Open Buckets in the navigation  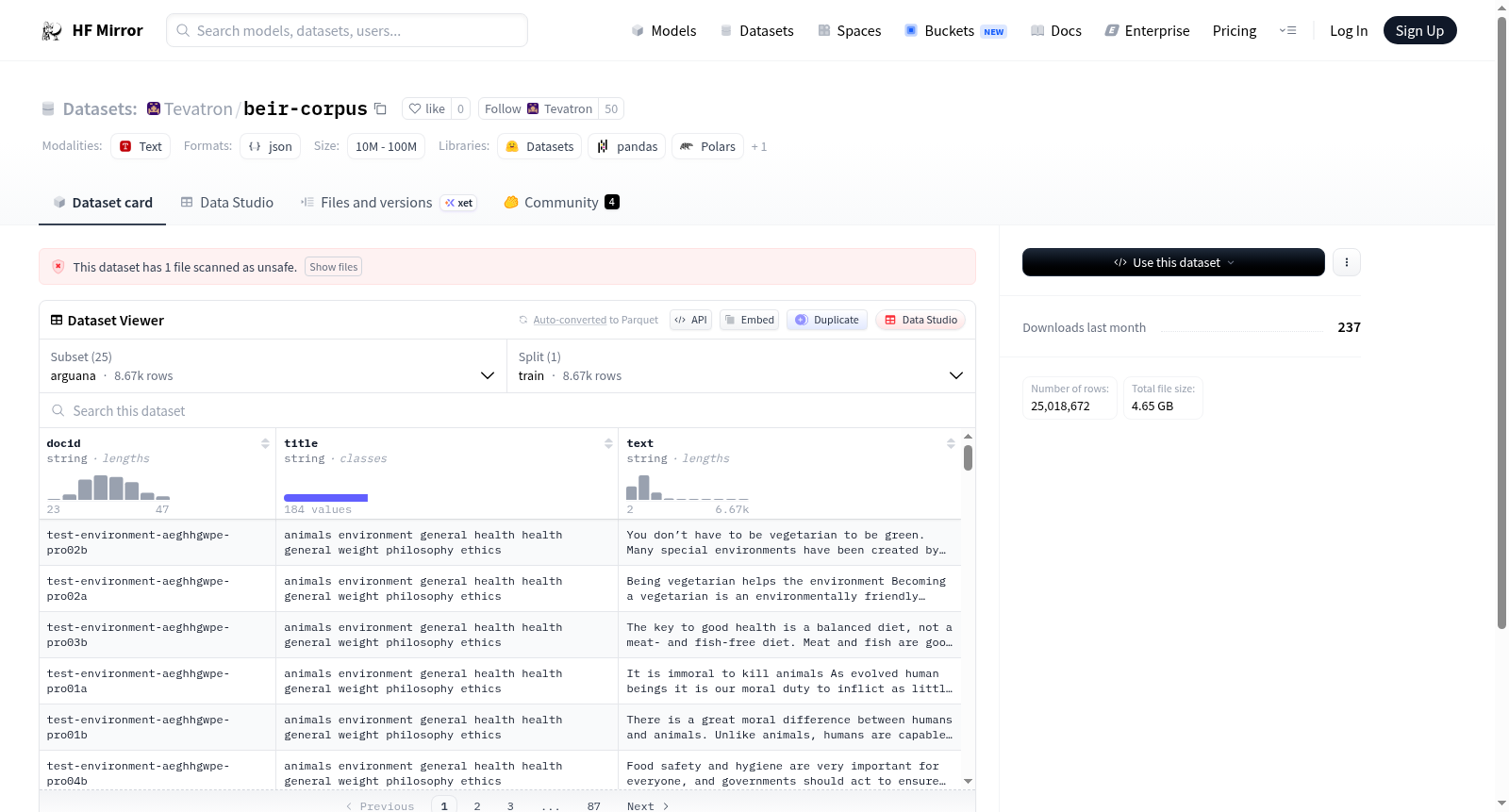click(x=955, y=31)
